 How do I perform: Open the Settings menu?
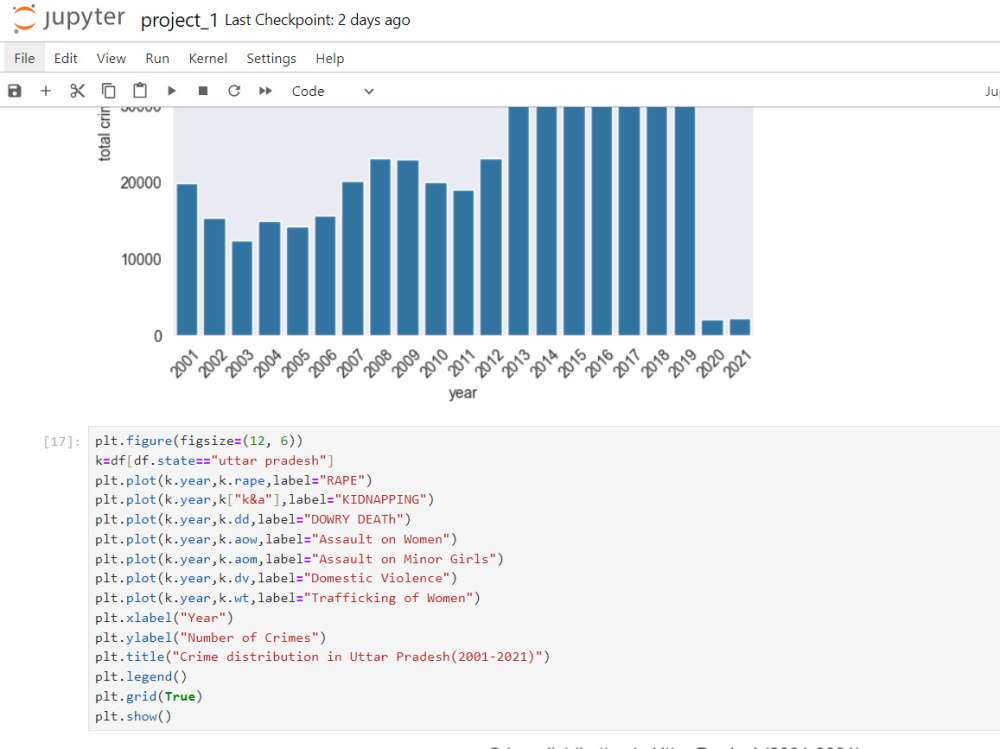(x=271, y=58)
